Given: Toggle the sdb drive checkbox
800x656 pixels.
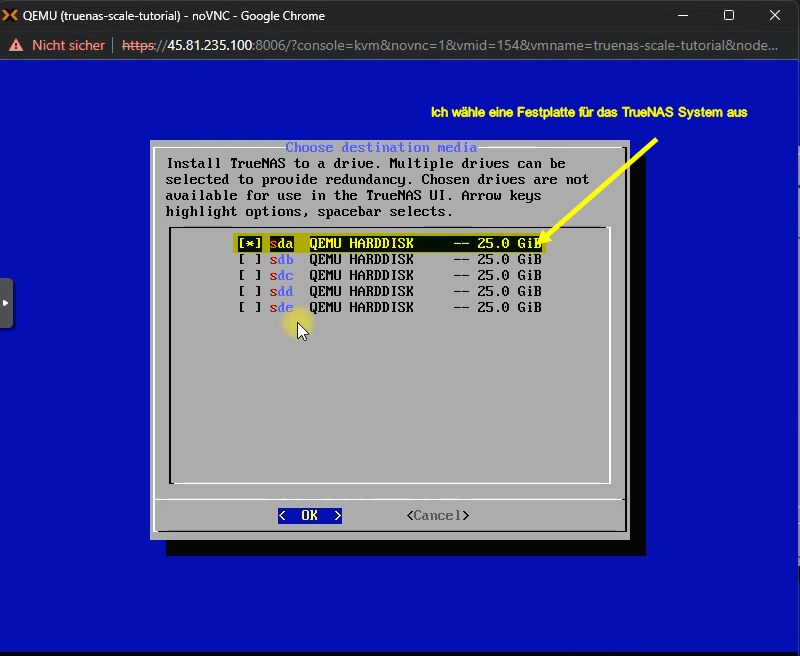Looking at the screenshot, I should coord(250,259).
